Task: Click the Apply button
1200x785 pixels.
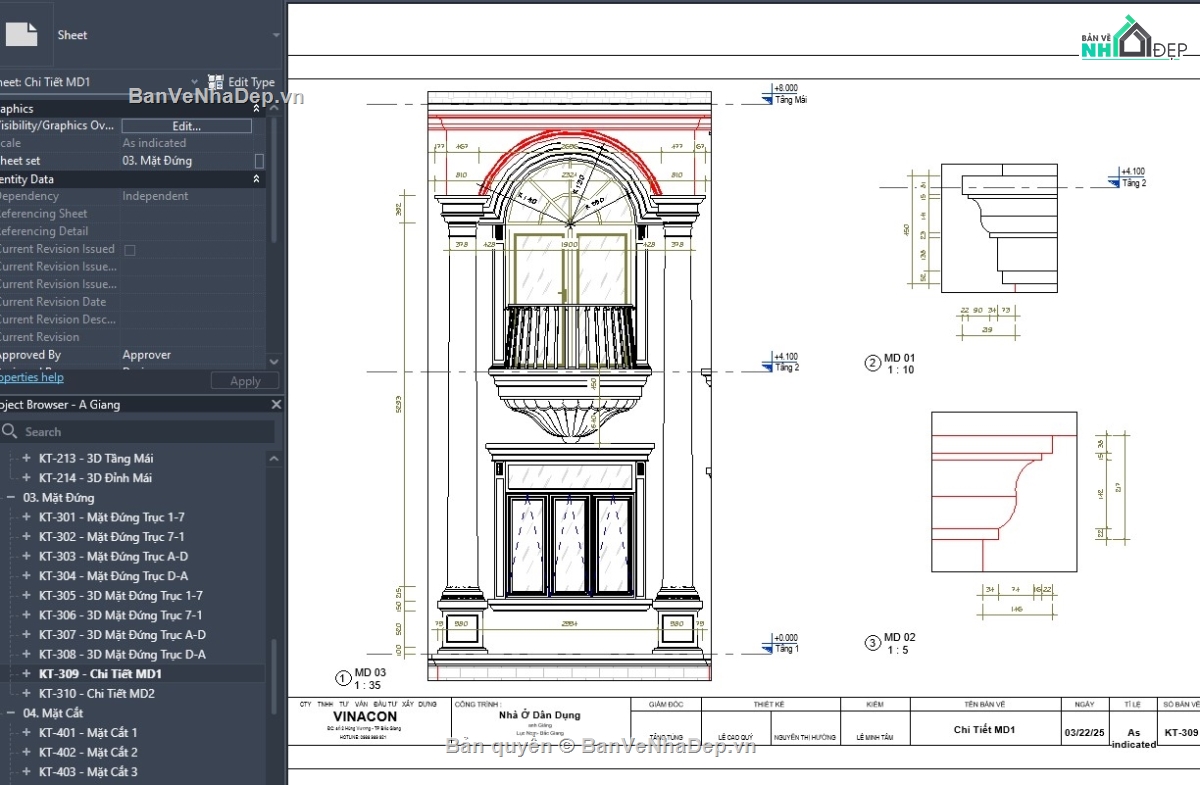Action: 245,381
